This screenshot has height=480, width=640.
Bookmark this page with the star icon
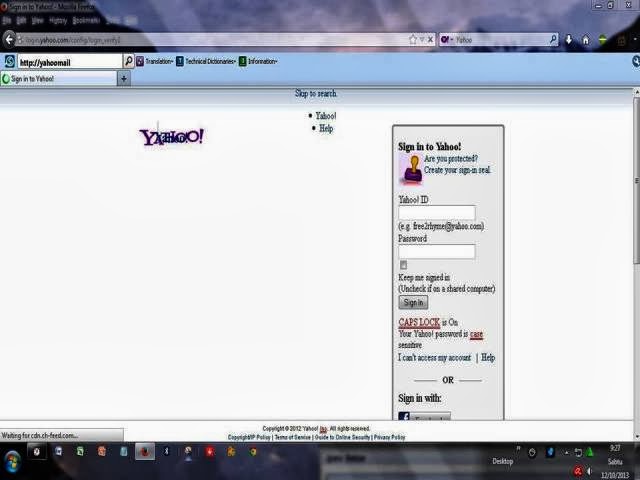point(413,40)
